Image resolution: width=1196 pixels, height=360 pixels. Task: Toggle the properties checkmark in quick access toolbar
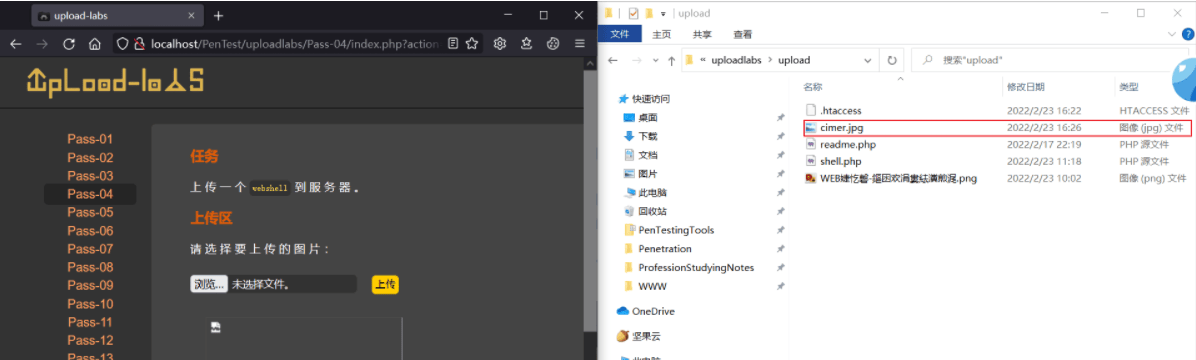(633, 13)
